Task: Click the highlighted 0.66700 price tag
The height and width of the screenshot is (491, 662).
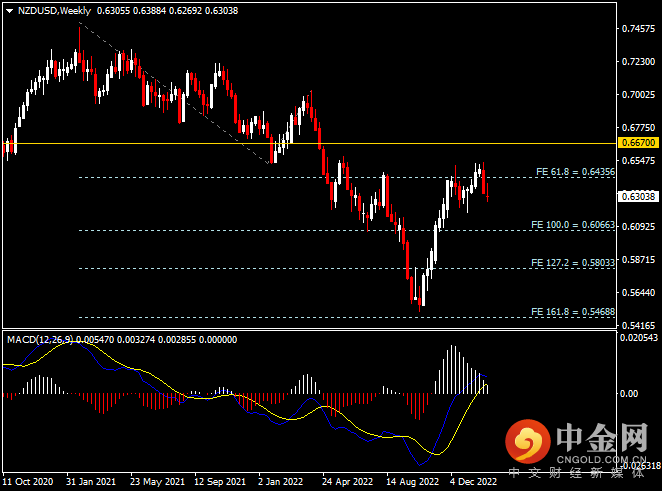Action: coord(639,143)
